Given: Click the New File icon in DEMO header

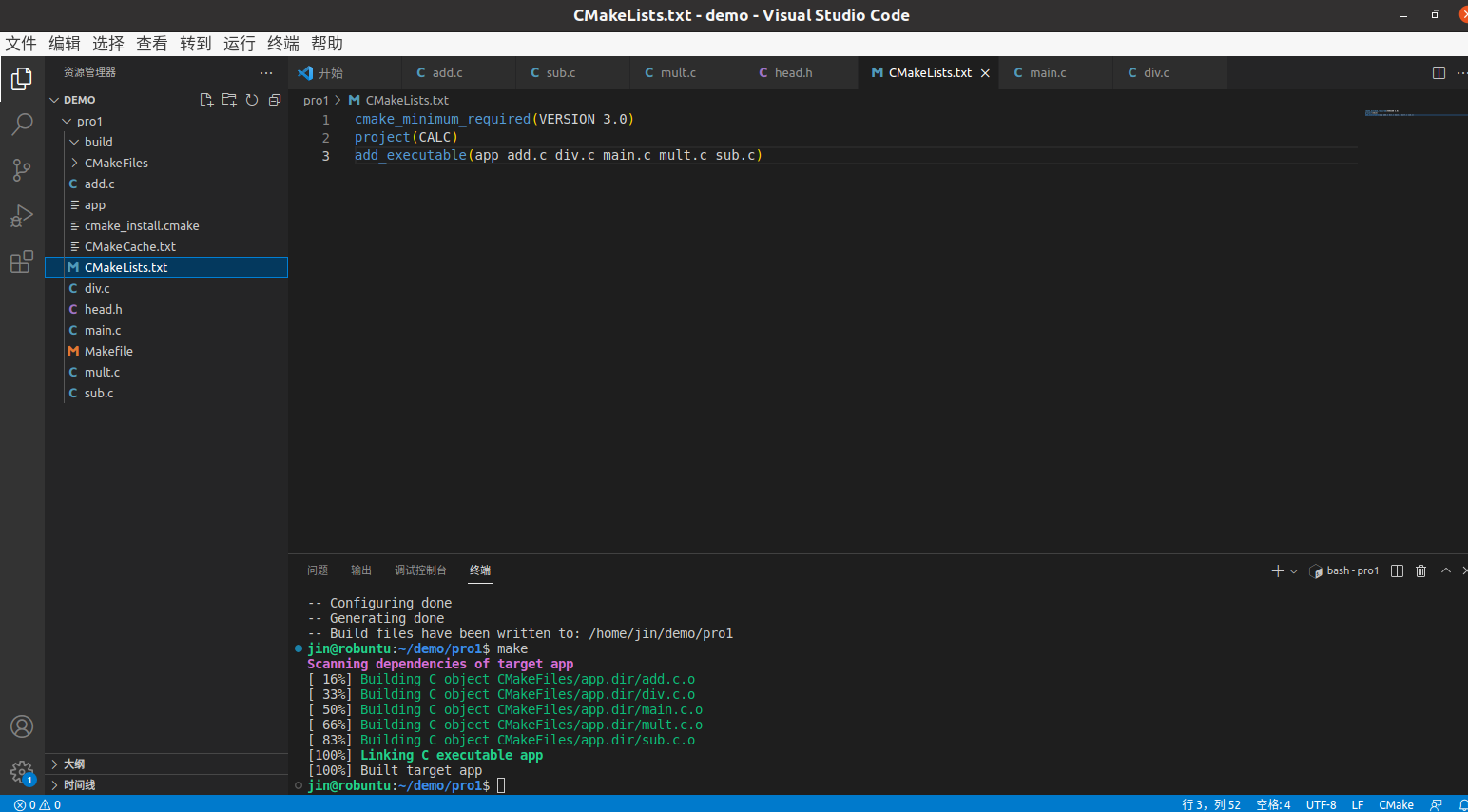Looking at the screenshot, I should point(206,100).
